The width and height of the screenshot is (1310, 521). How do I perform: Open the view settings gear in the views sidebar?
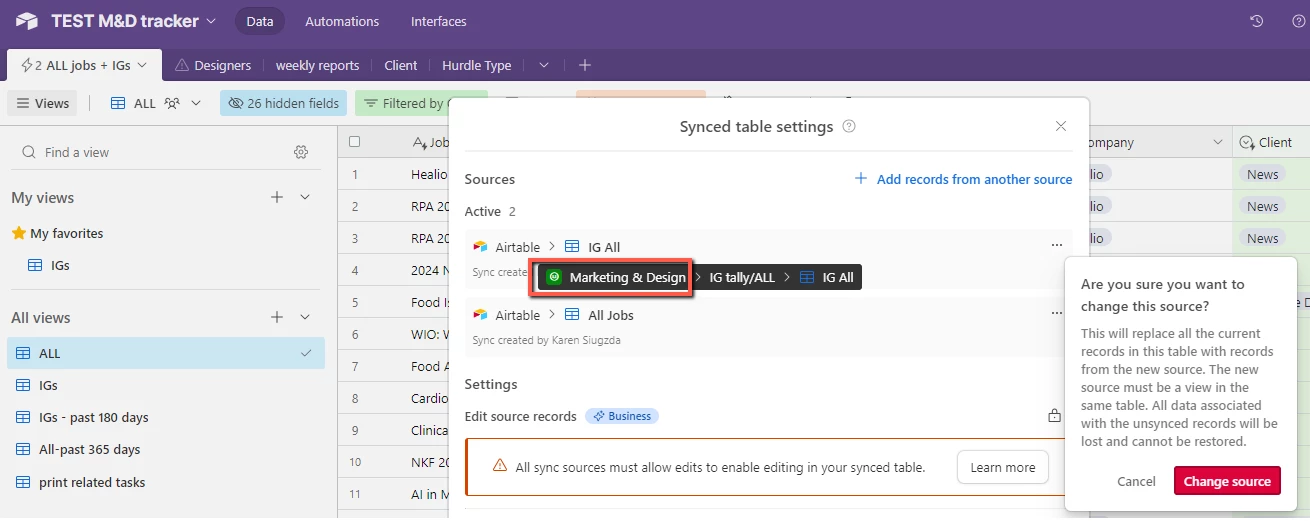click(x=301, y=152)
